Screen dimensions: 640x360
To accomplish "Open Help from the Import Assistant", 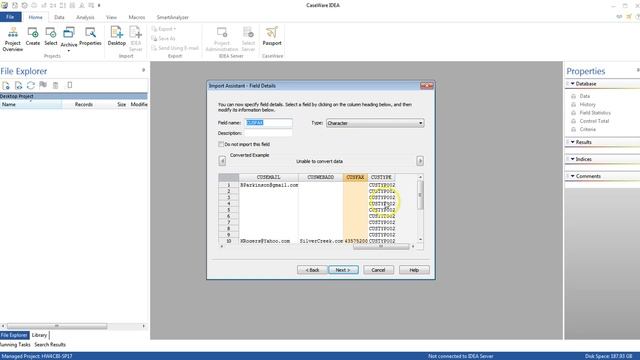I will click(x=414, y=270).
